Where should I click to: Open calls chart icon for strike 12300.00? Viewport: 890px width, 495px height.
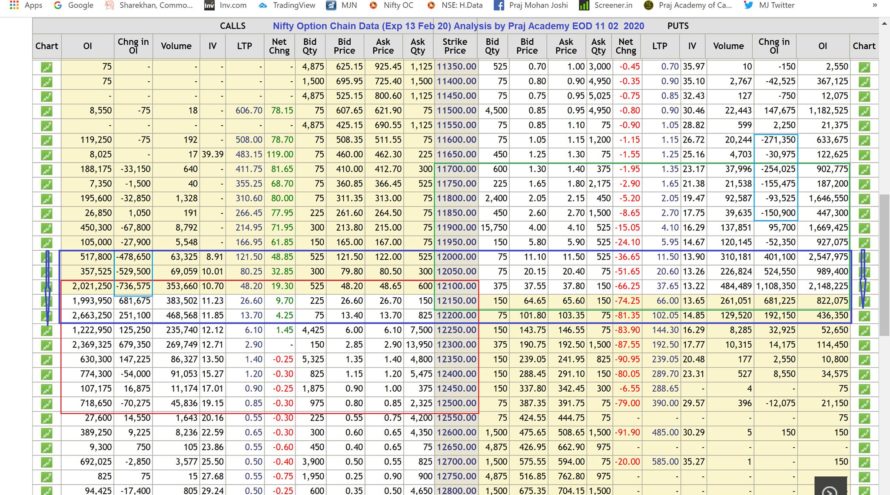click(47, 345)
